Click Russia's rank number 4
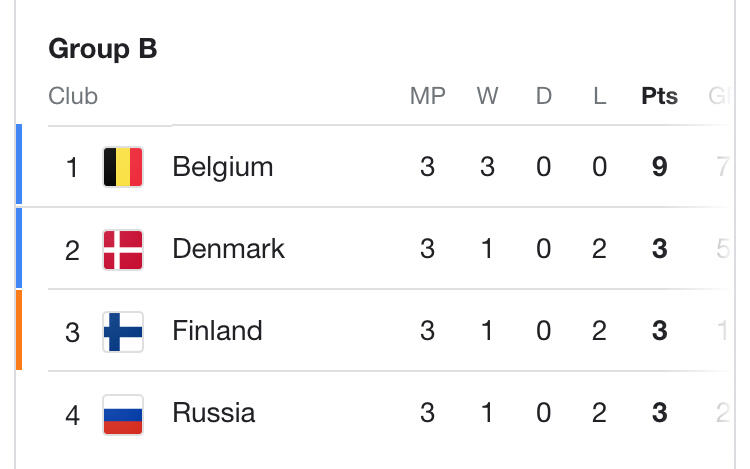Screen dimensions: 750x469 coord(72,413)
